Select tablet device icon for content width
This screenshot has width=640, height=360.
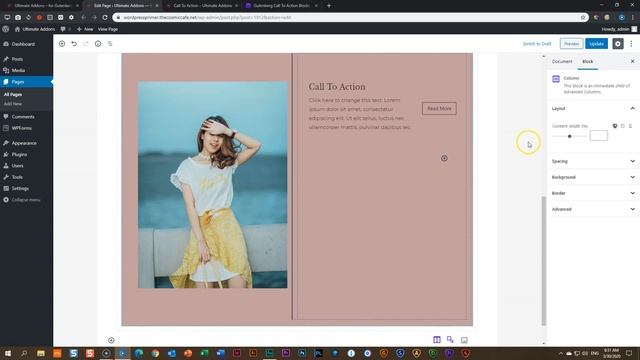tap(622, 126)
